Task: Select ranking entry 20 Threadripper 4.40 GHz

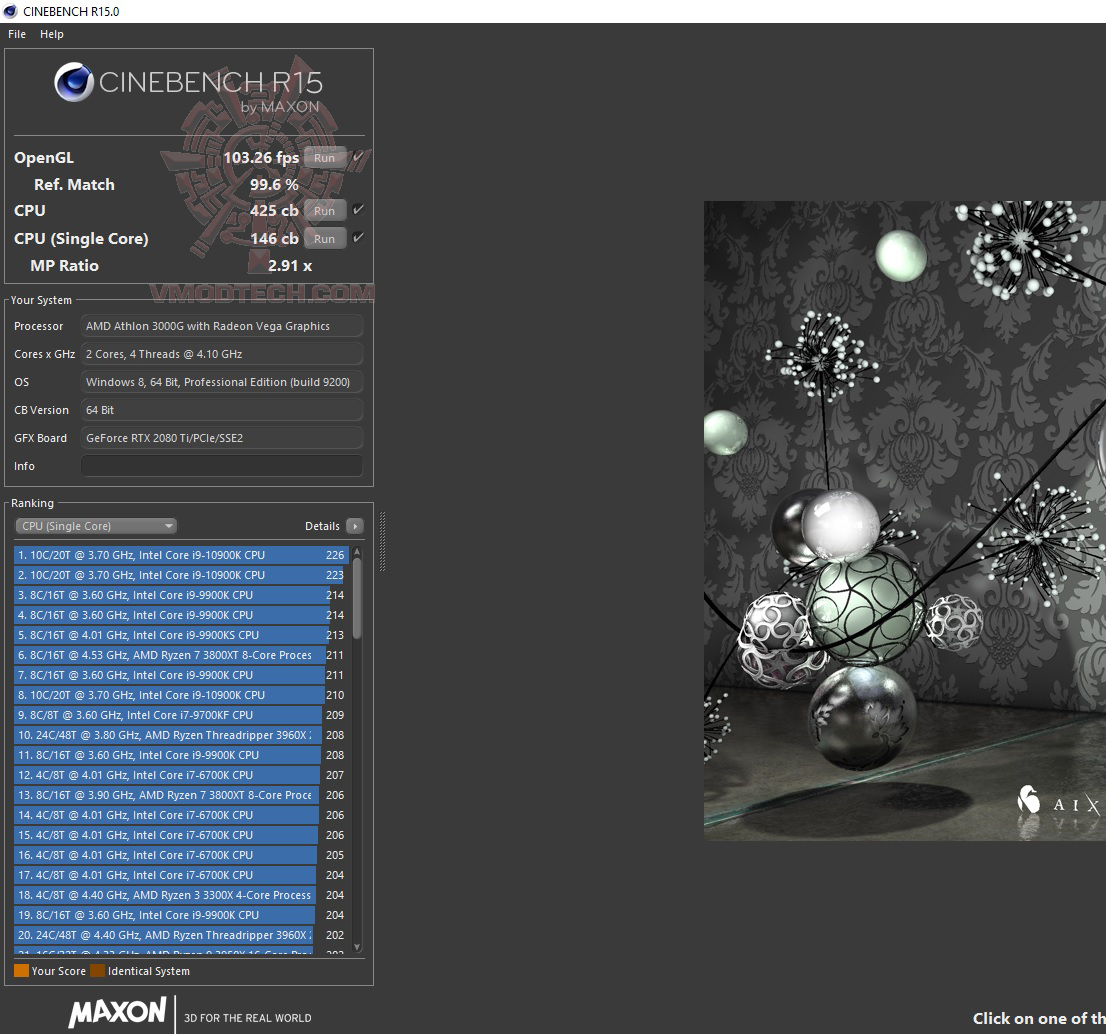Action: pos(181,935)
